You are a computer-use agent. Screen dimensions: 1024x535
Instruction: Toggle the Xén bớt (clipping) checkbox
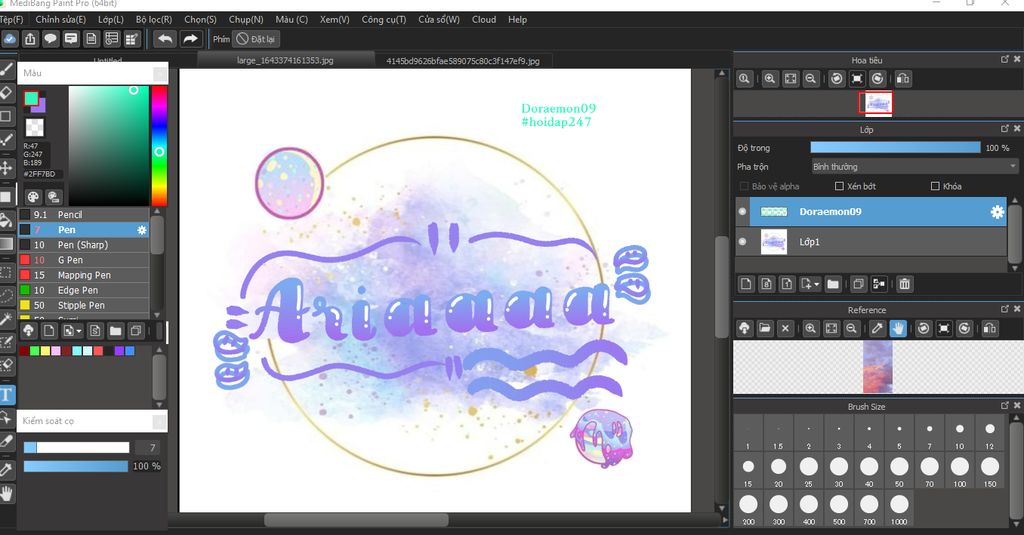[839, 186]
